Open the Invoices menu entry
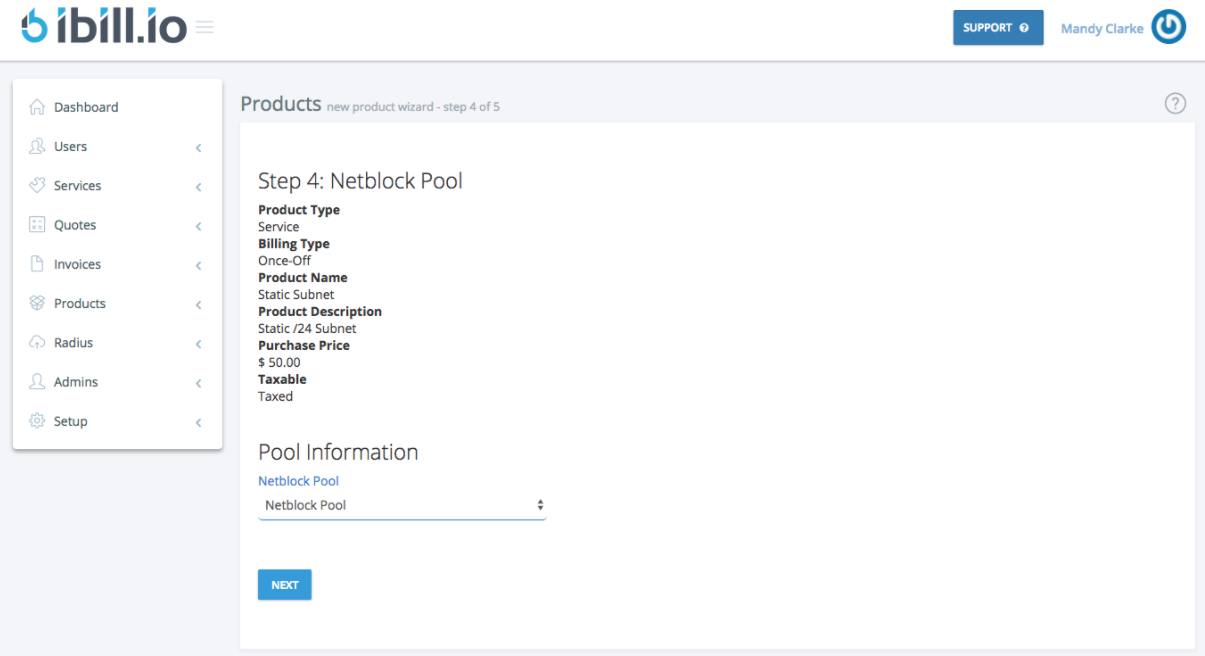 tap(78, 264)
